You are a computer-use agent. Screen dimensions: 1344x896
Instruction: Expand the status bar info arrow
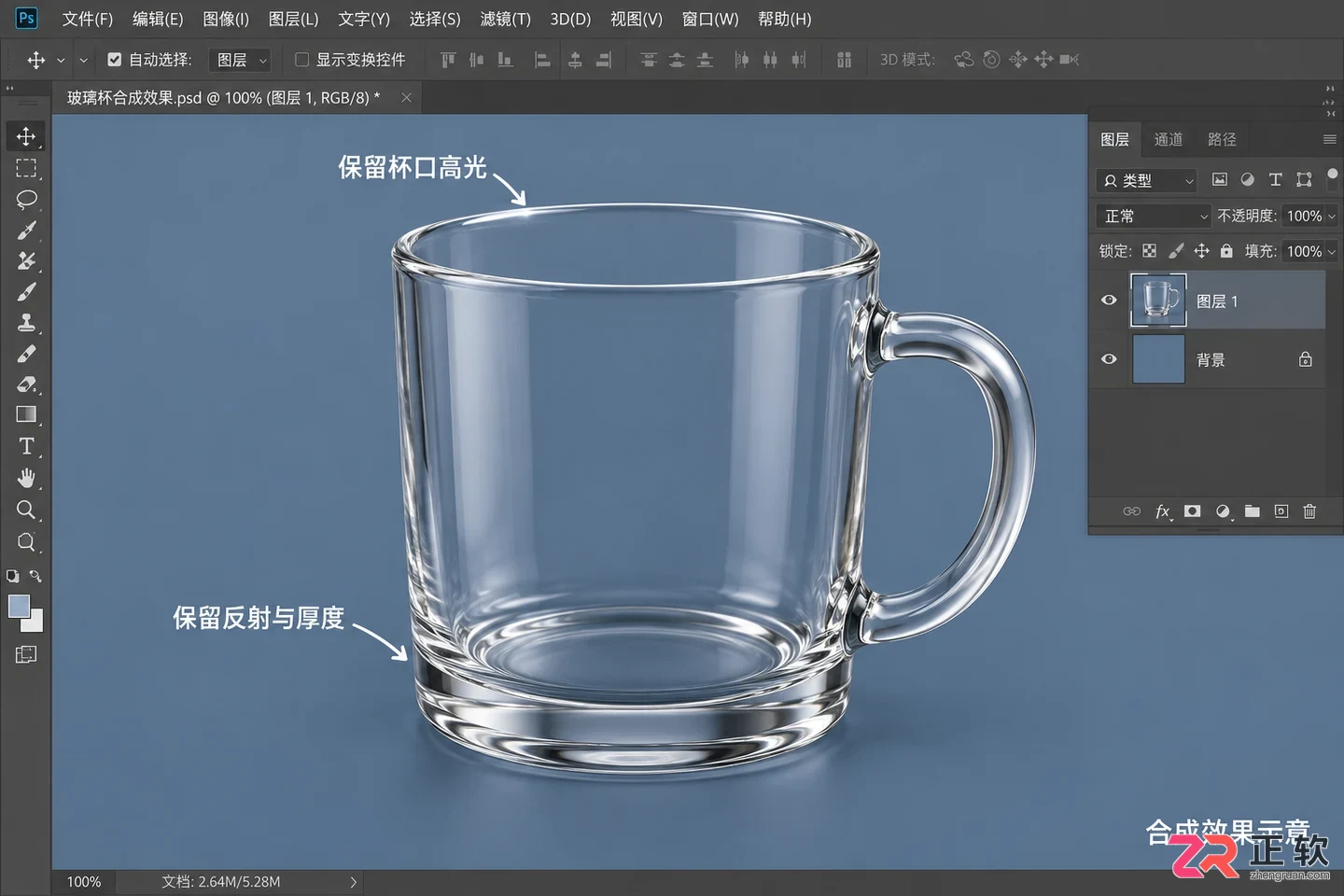pyautogui.click(x=354, y=882)
